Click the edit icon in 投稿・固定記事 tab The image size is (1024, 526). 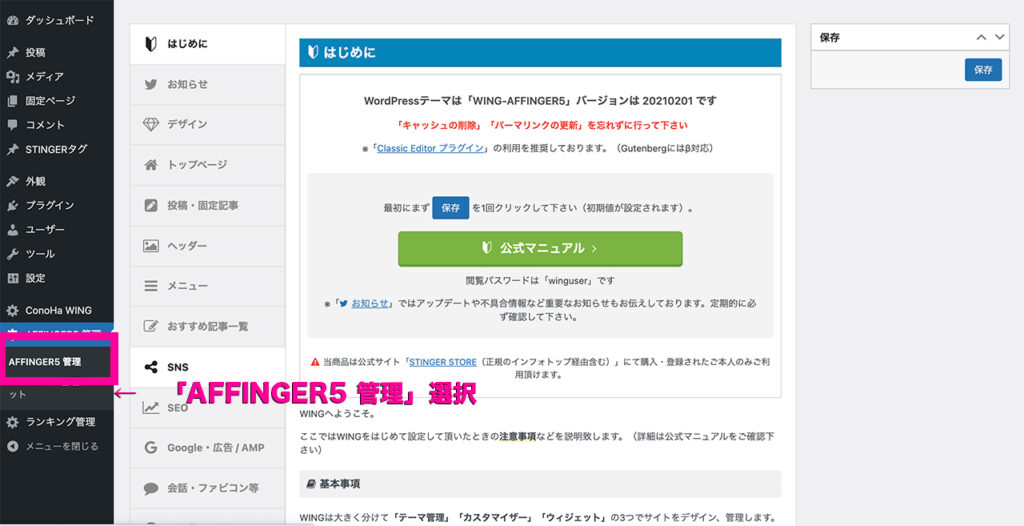point(151,205)
